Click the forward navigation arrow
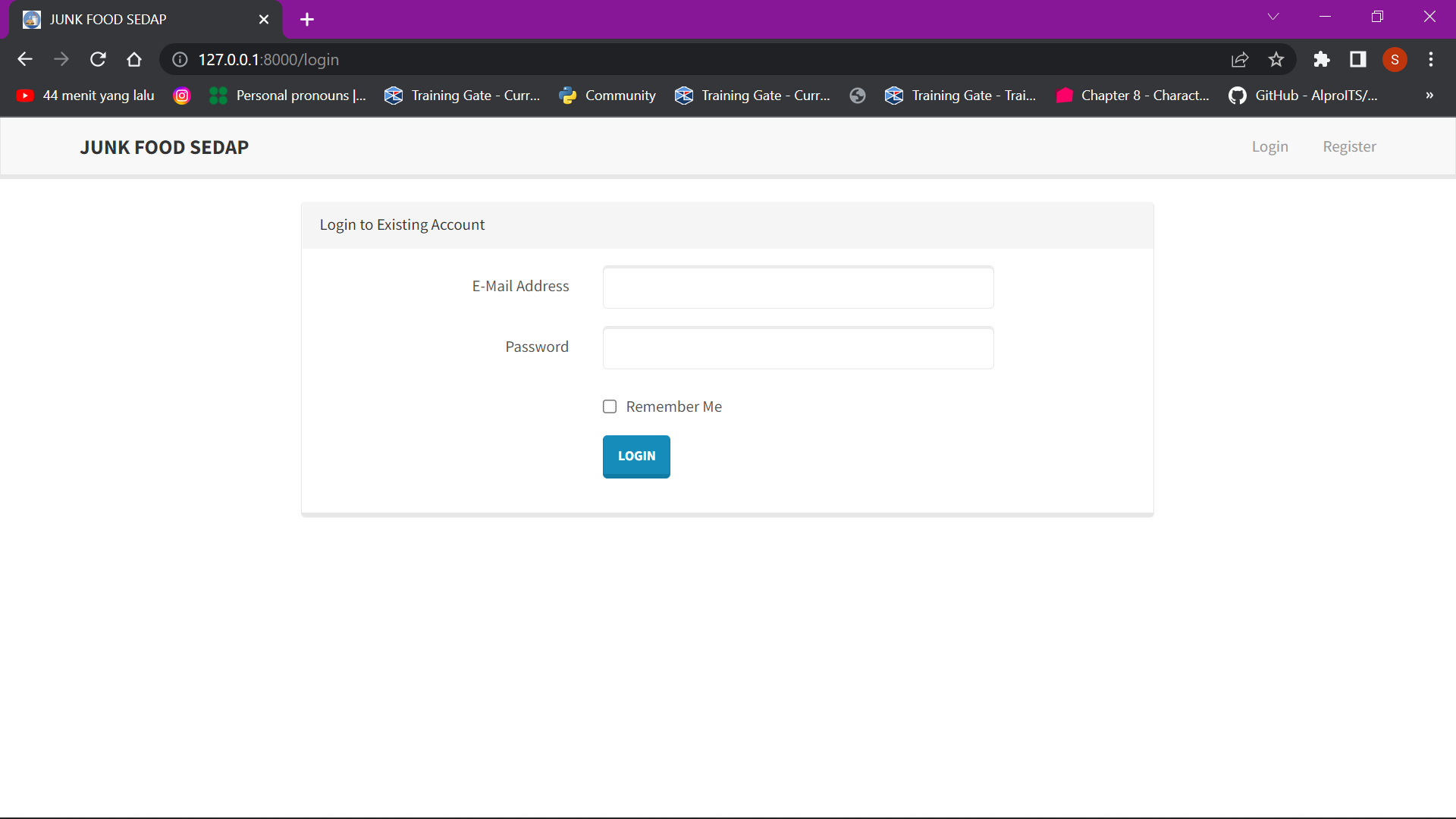Viewport: 1456px width, 819px height. [x=61, y=59]
